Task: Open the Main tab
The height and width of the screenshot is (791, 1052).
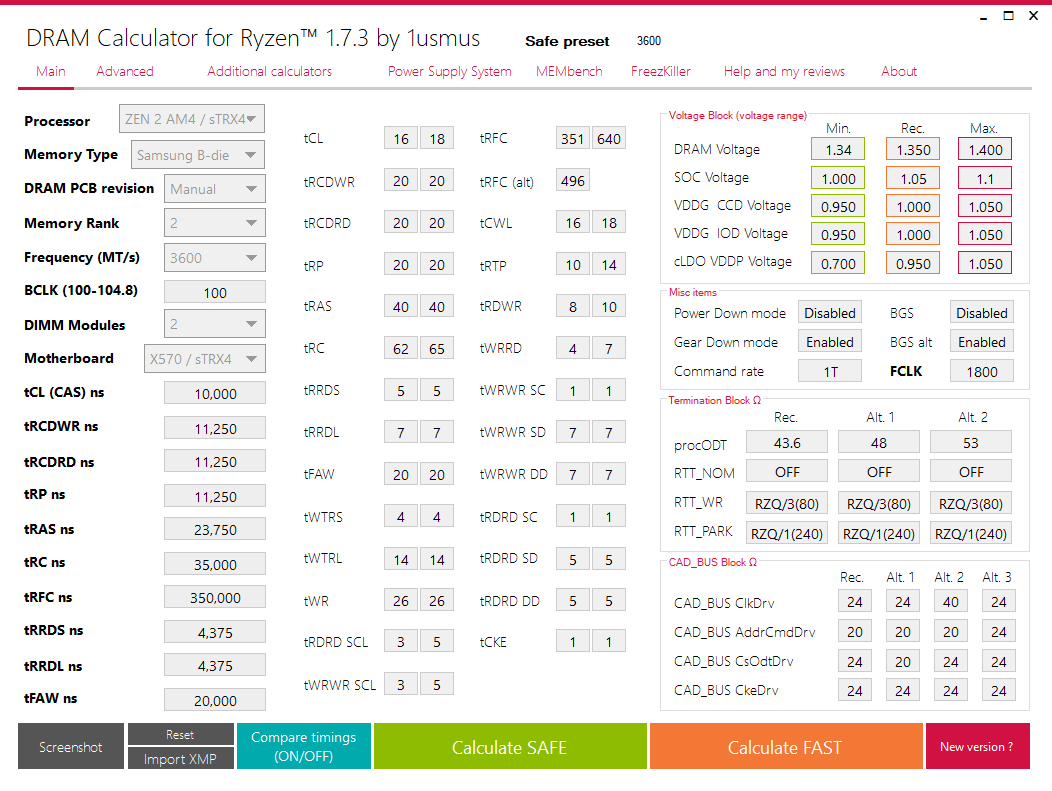Action: pos(51,71)
